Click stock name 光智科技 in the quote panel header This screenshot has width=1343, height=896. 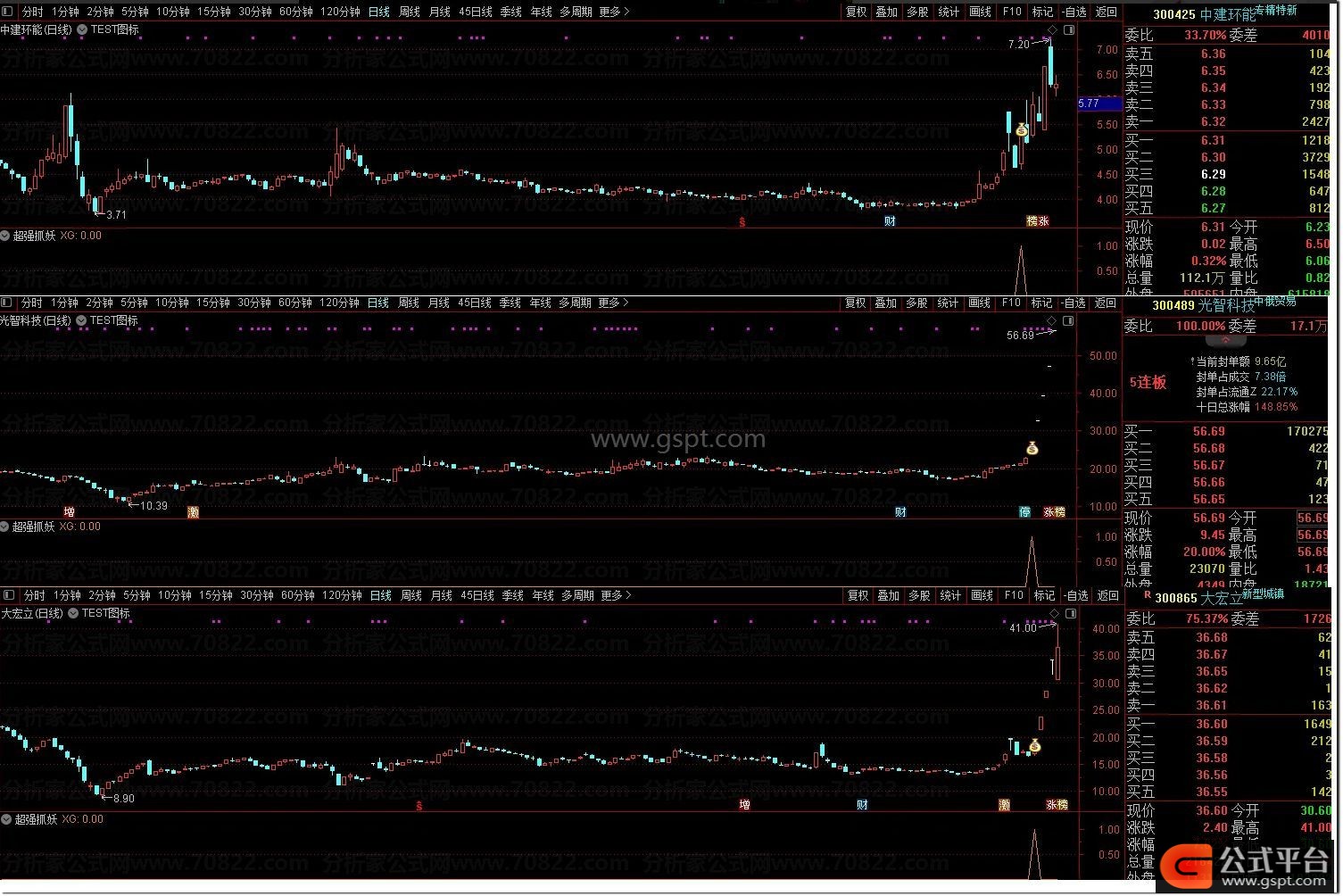pos(1226,305)
